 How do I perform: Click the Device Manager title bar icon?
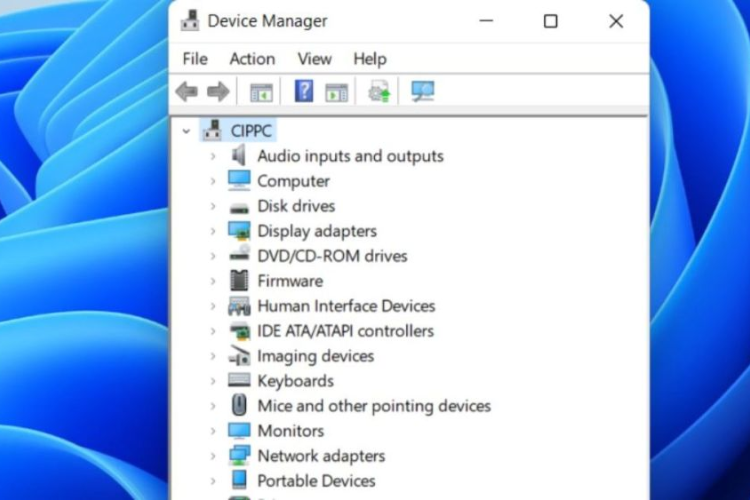click(x=190, y=21)
